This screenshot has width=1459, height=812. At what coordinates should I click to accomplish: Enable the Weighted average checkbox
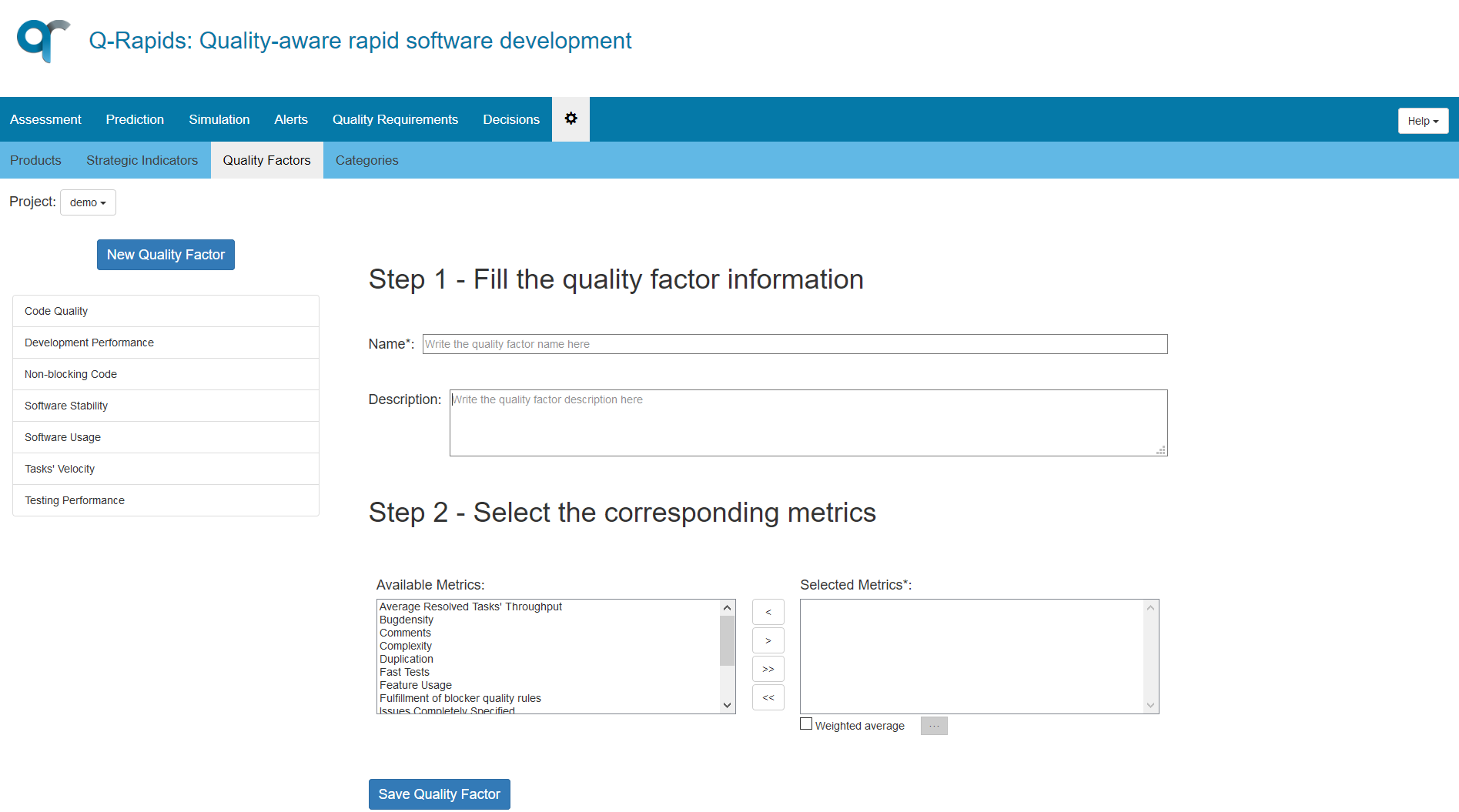(x=806, y=723)
